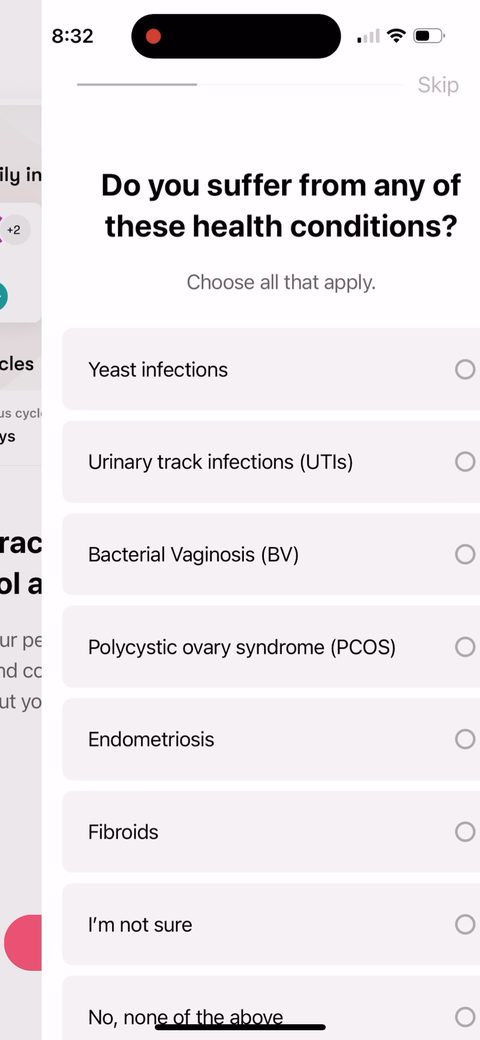Viewport: 480px width, 1040px height.
Task: Tap the 8:32 clock in status bar
Action: 72,36
